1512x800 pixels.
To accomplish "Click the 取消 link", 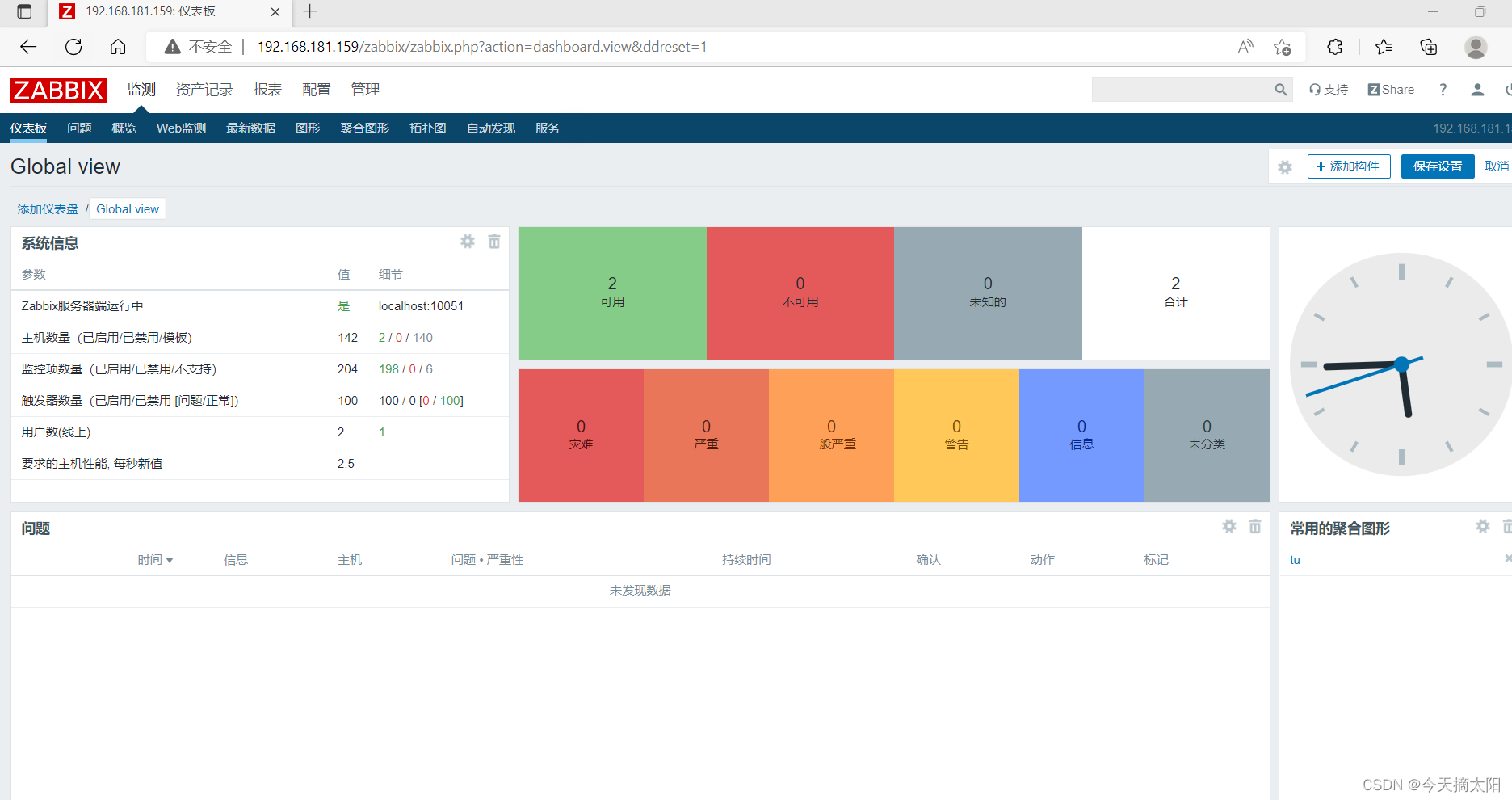I will pyautogui.click(x=1497, y=166).
